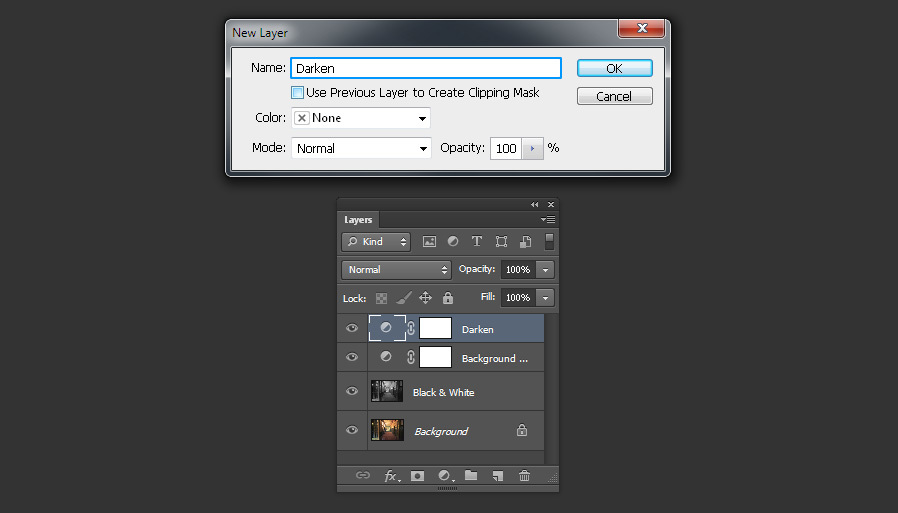Image resolution: width=898 pixels, height=513 pixels.
Task: Select the Layers tab
Action: click(358, 220)
